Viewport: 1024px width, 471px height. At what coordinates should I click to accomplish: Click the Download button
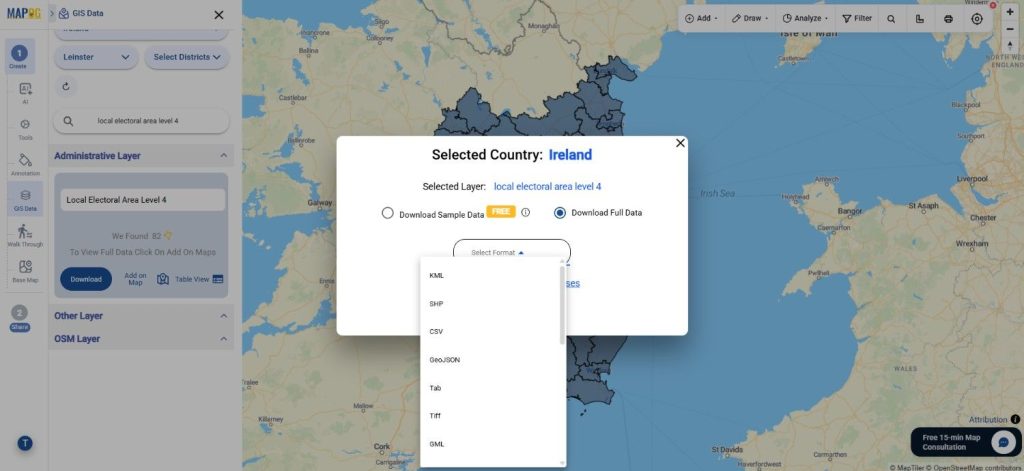[86, 279]
